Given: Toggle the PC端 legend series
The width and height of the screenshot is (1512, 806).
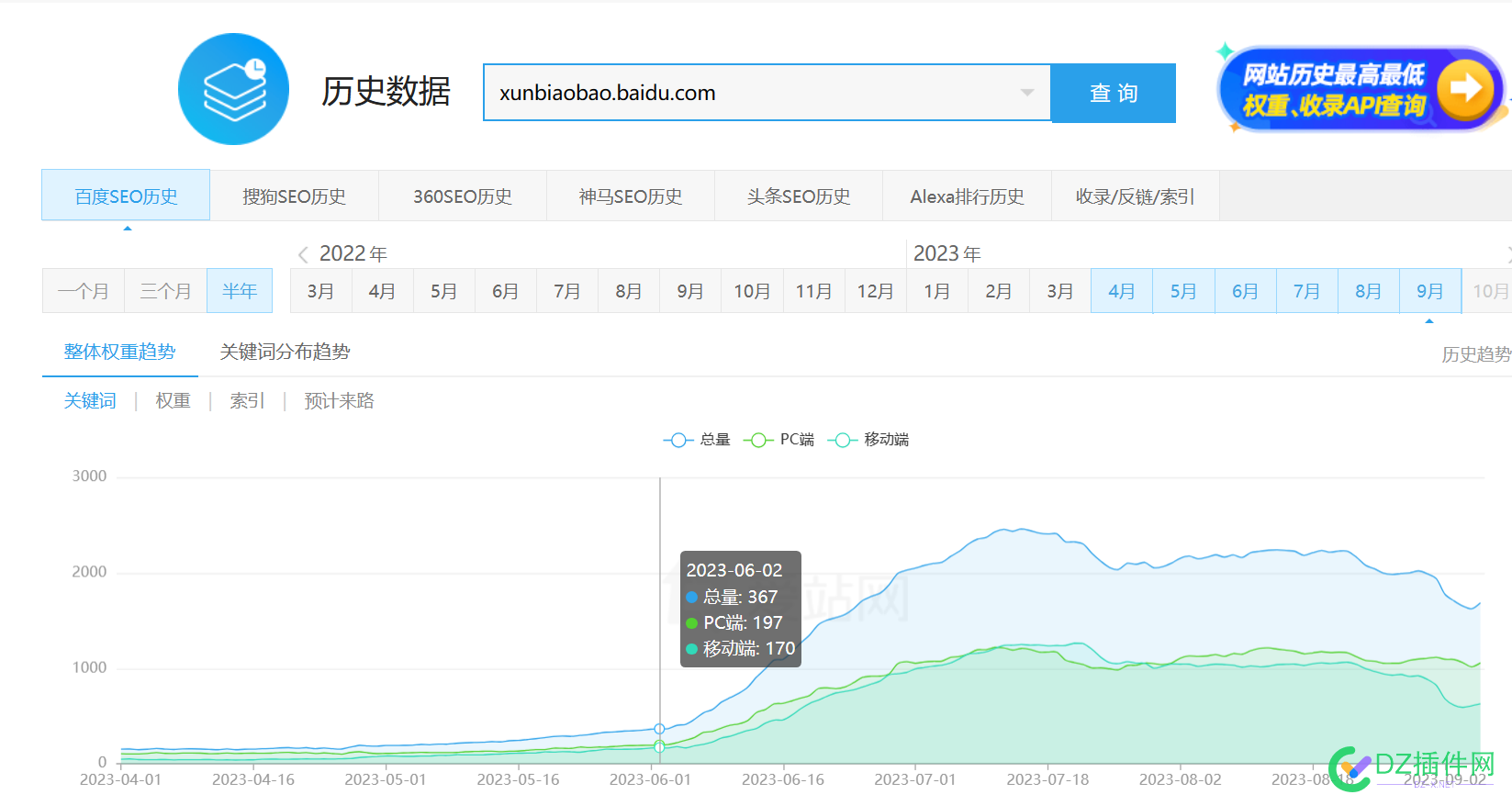Looking at the screenshot, I should [778, 440].
